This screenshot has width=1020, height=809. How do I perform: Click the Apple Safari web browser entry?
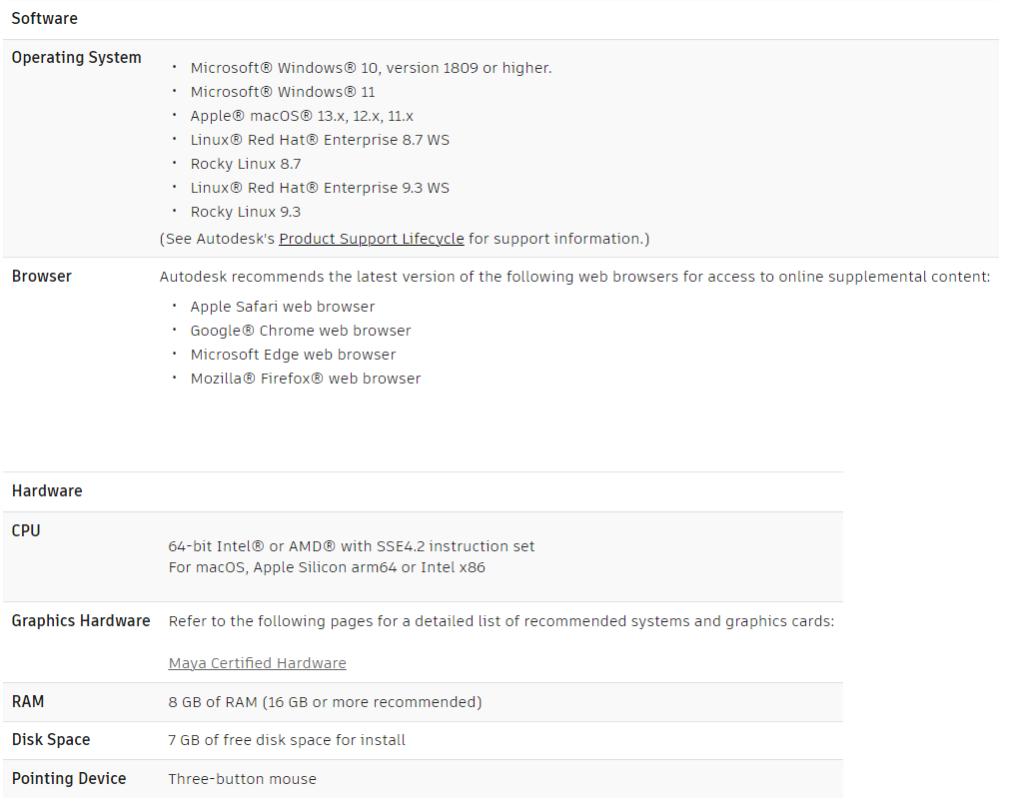coord(283,307)
